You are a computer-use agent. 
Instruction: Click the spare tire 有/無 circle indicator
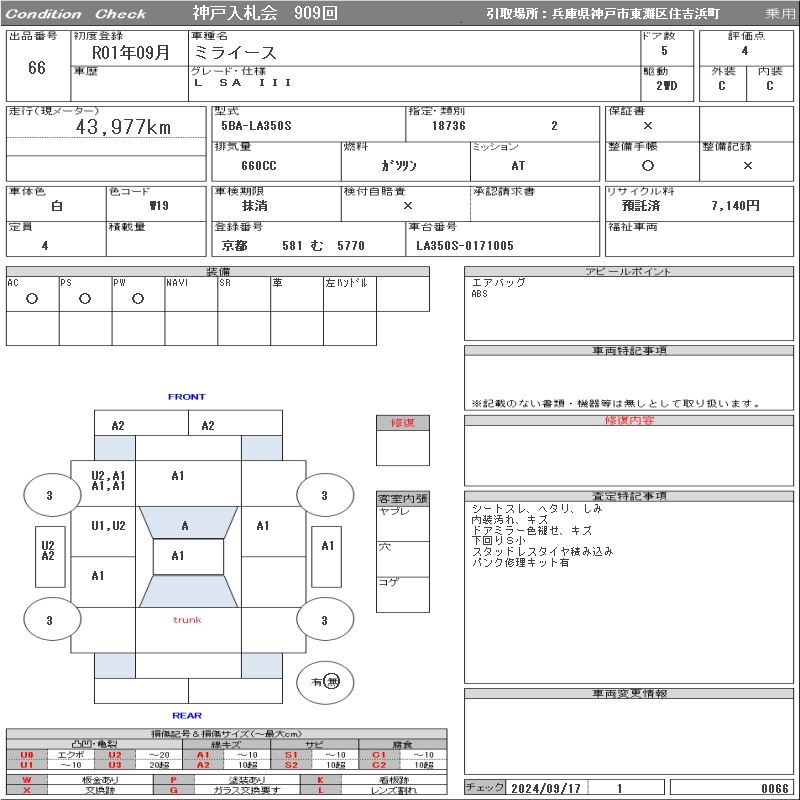point(326,681)
